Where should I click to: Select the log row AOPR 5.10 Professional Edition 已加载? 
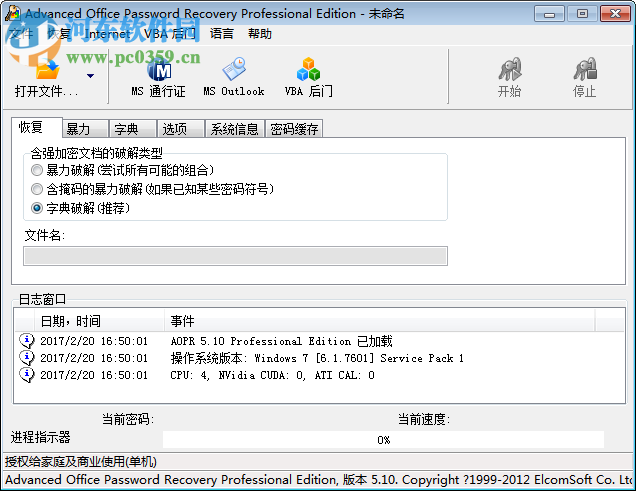click(x=319, y=341)
